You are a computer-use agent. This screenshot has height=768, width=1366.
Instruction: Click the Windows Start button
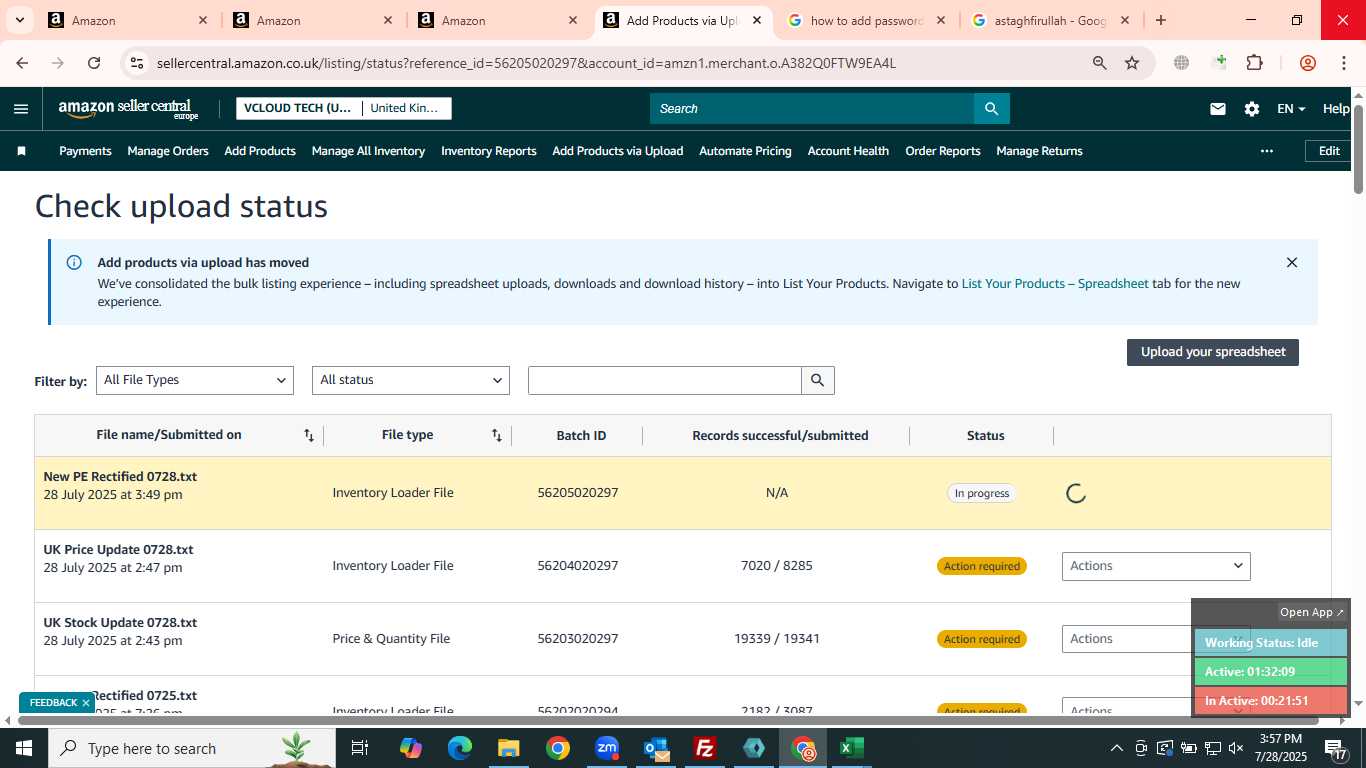[x=24, y=748]
